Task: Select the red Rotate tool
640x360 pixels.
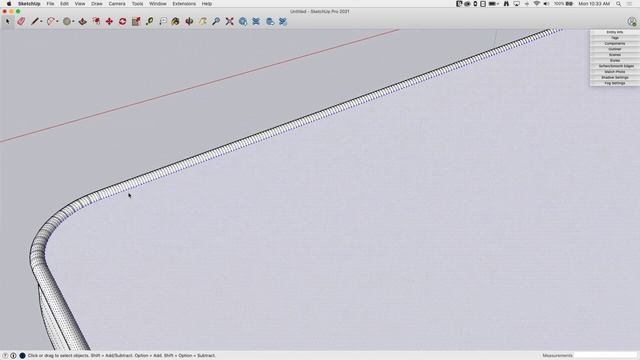Action: (122, 21)
